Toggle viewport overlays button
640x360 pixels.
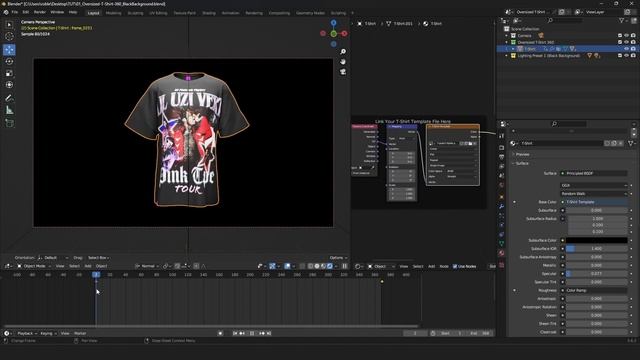287,266
